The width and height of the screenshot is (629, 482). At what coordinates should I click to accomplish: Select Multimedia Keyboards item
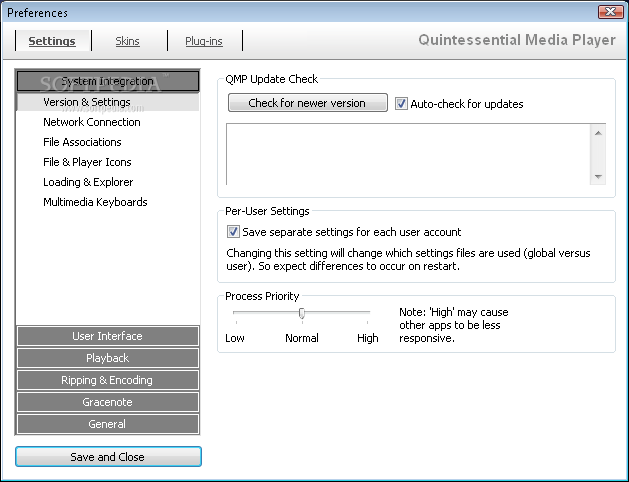pos(95,202)
